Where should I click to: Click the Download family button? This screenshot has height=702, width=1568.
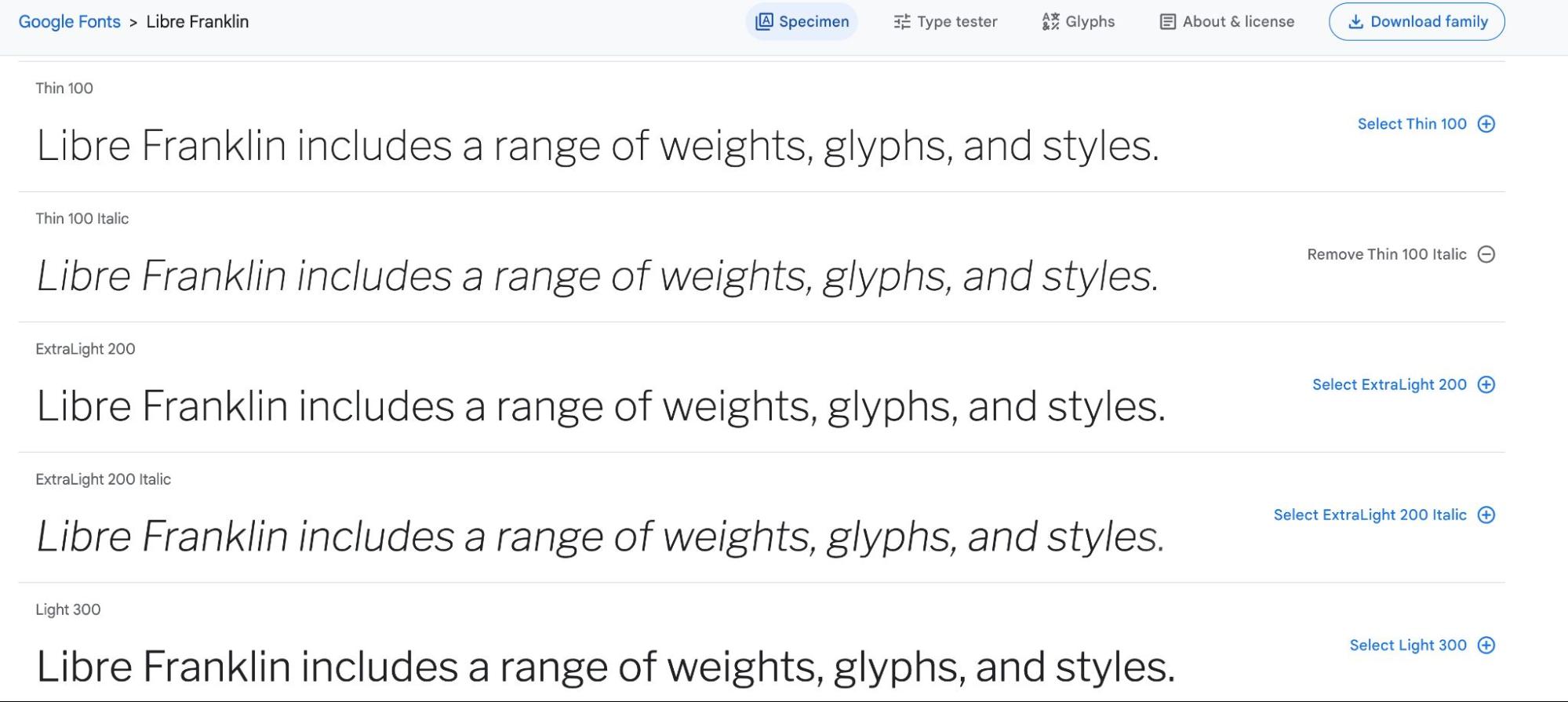1417,21
